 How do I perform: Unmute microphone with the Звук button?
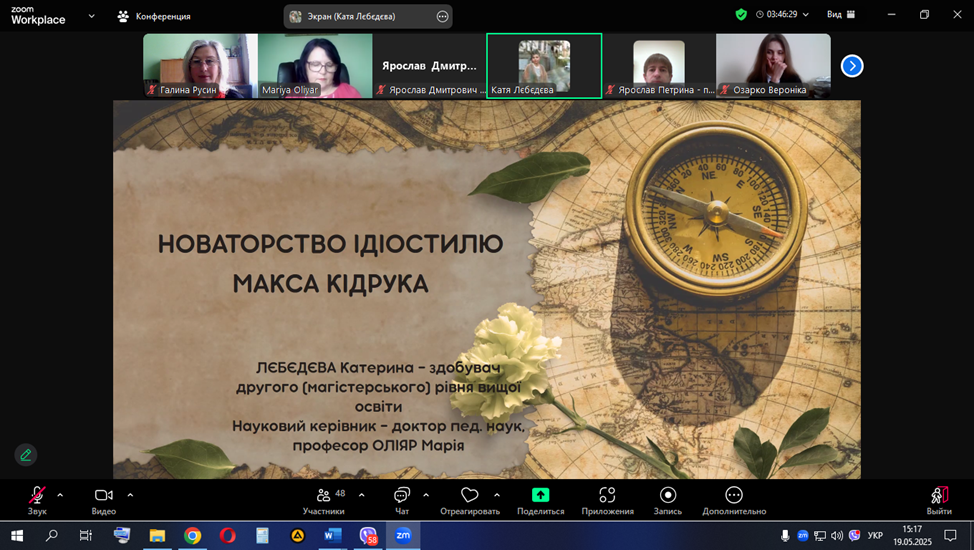click(37, 496)
